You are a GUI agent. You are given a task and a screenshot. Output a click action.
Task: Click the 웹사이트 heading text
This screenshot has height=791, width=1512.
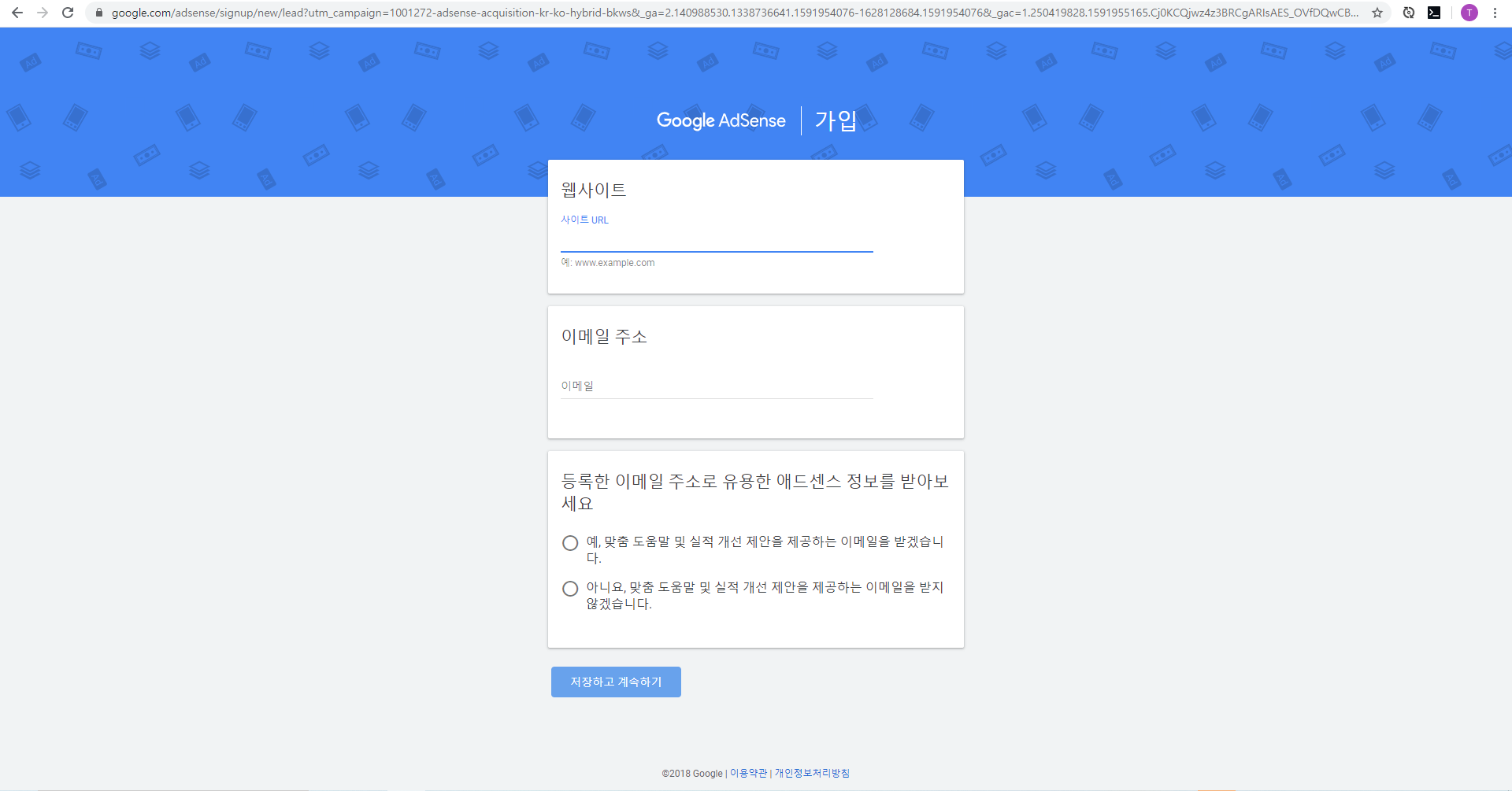[594, 190]
